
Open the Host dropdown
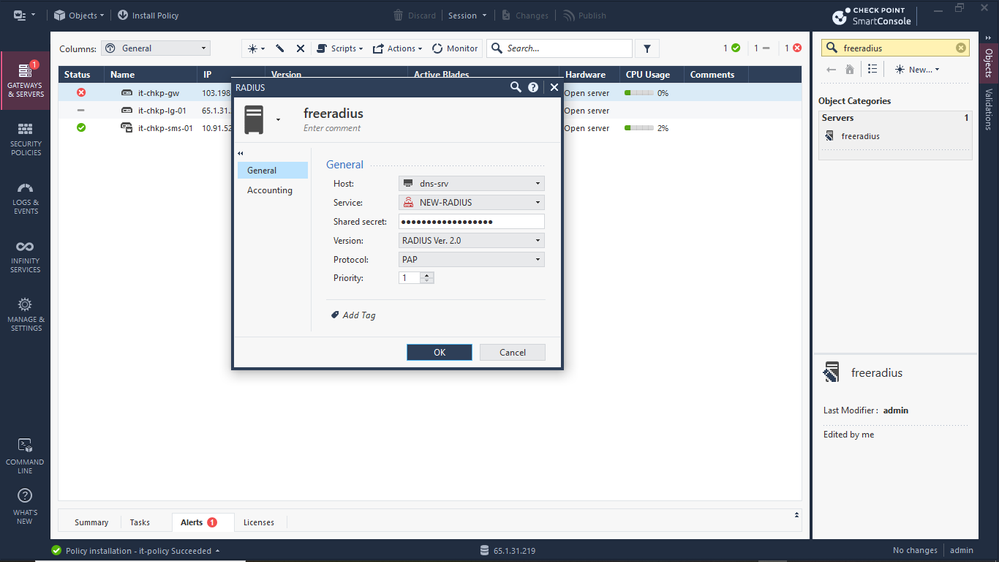click(x=471, y=184)
